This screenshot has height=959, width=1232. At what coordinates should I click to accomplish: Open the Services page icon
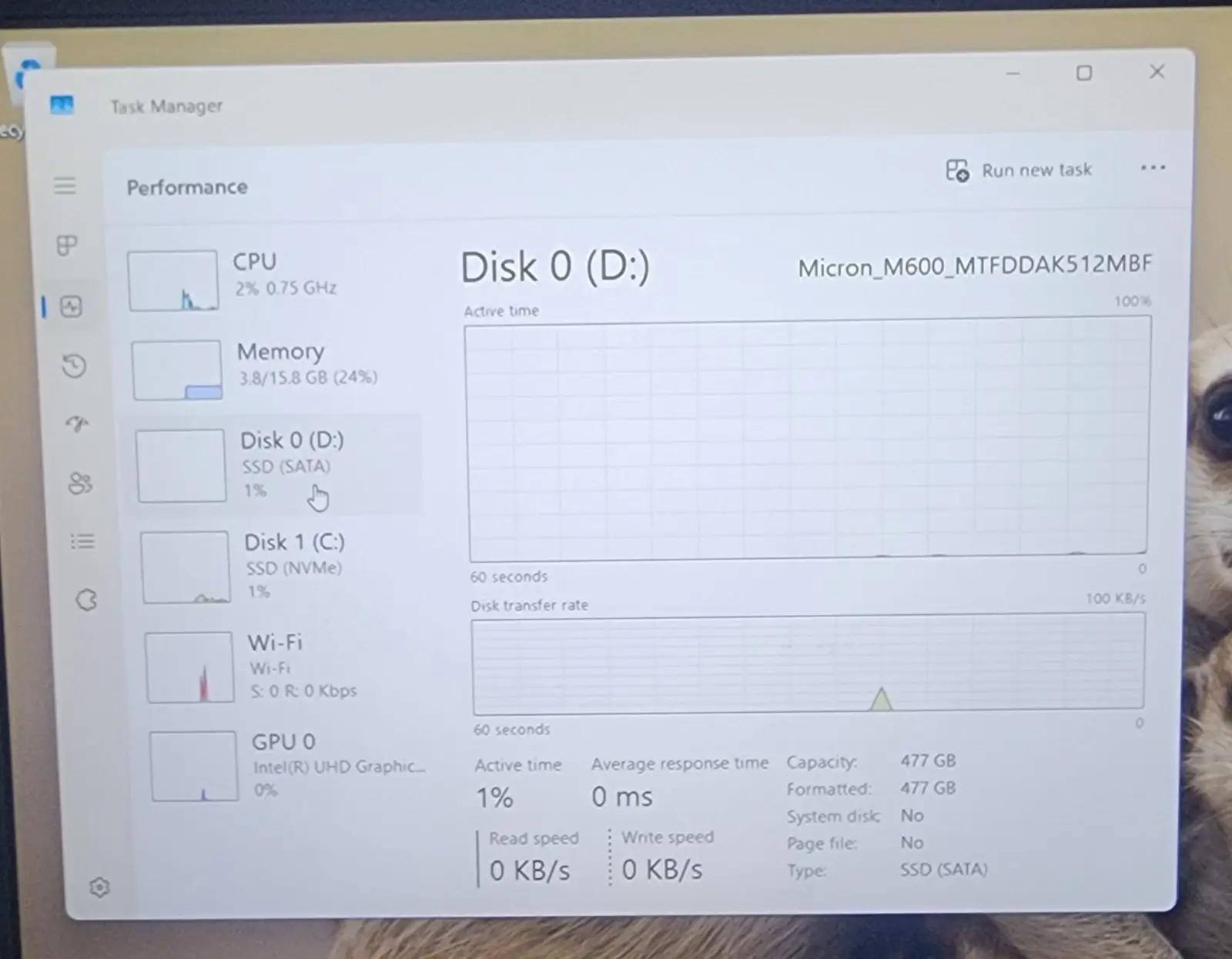[86, 600]
